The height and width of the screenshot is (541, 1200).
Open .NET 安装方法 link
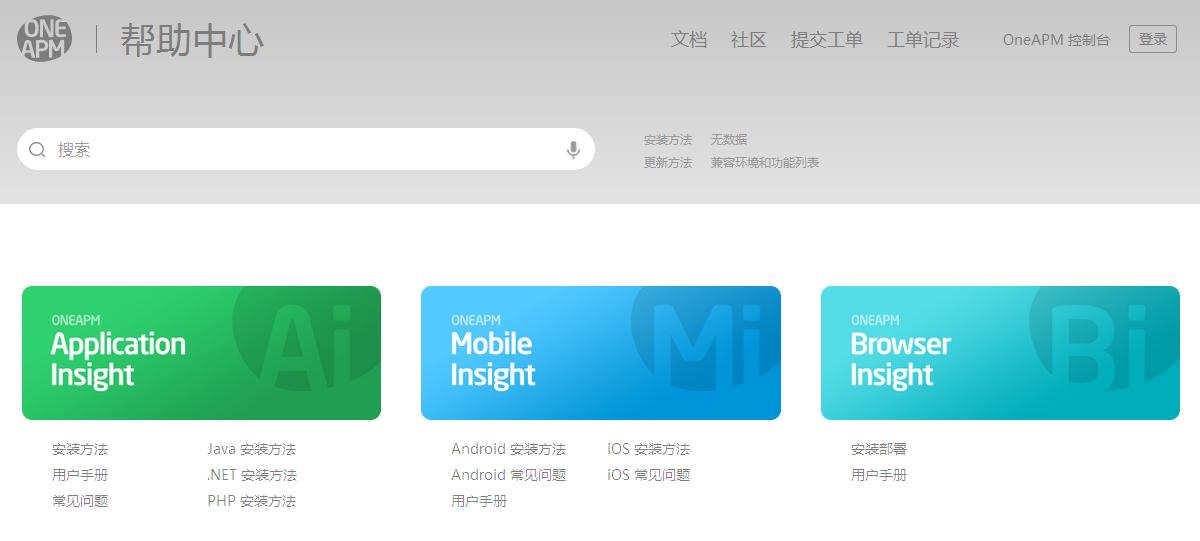(x=252, y=475)
